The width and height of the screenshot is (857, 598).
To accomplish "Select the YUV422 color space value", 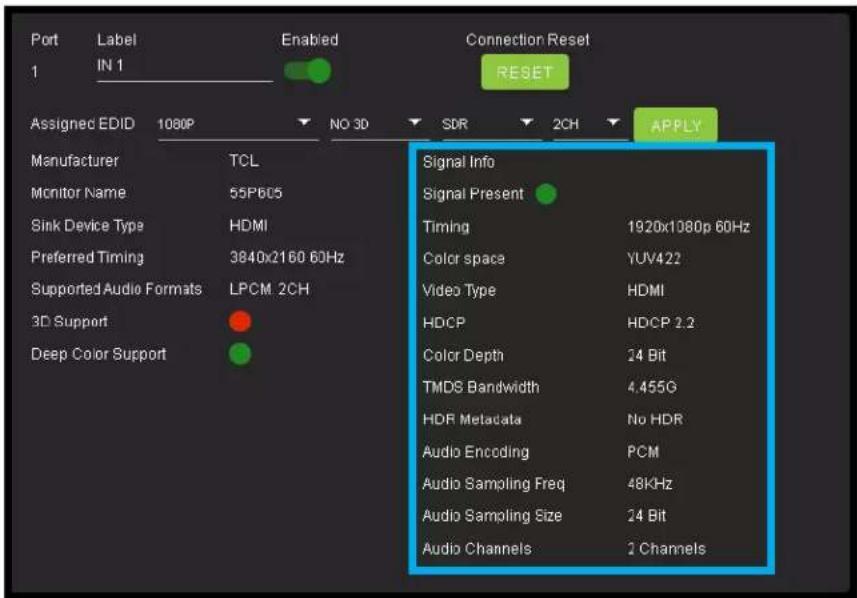I will click(x=654, y=259).
